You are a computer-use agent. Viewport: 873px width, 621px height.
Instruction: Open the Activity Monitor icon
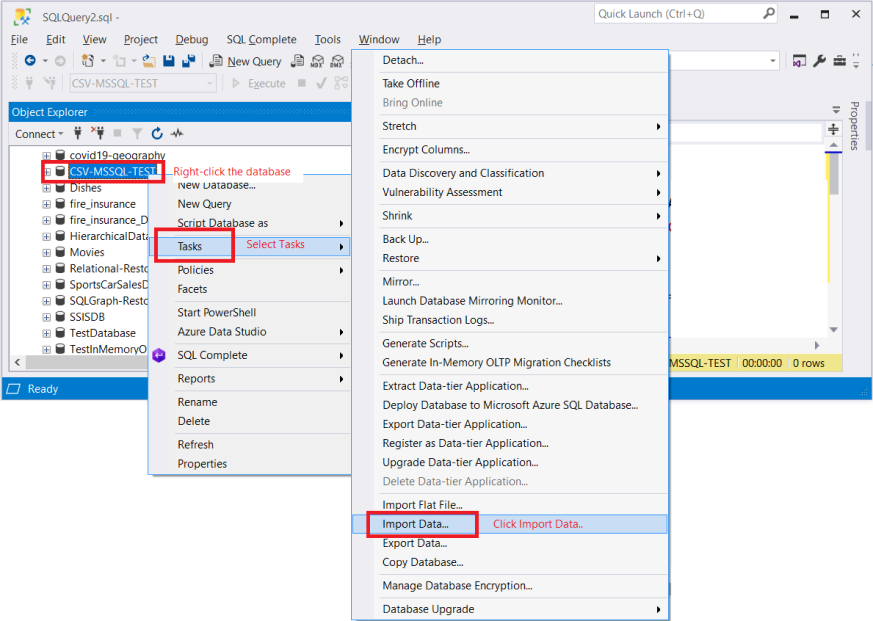pos(176,134)
